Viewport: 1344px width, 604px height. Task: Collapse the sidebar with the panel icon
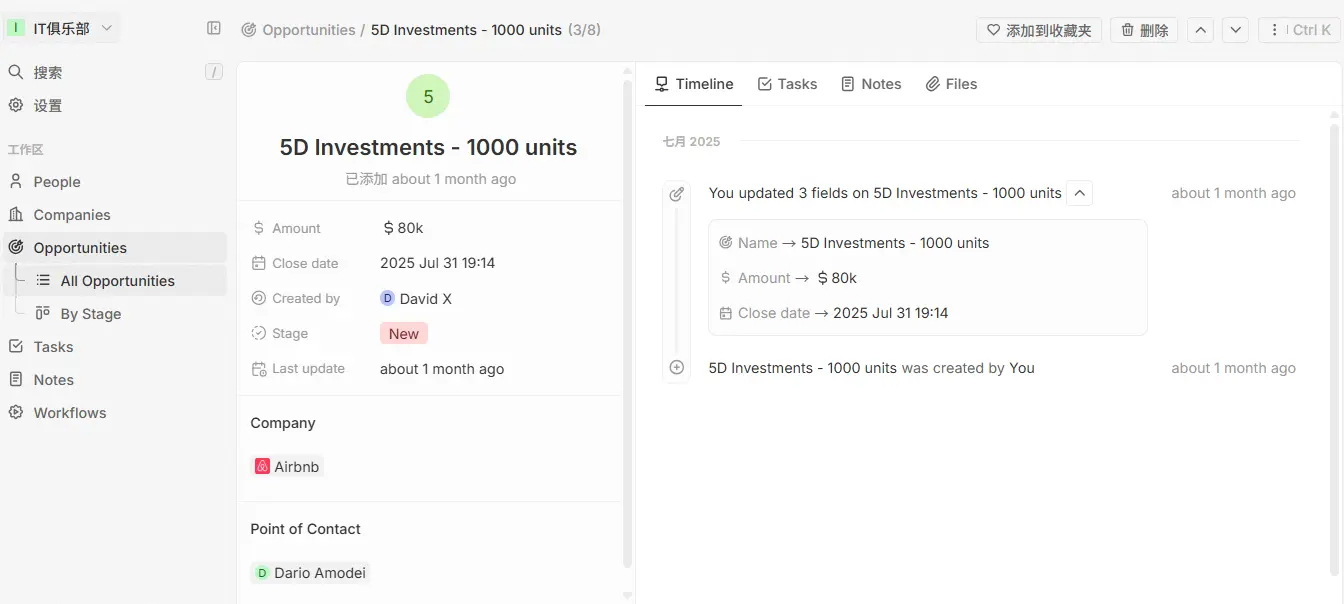click(214, 29)
